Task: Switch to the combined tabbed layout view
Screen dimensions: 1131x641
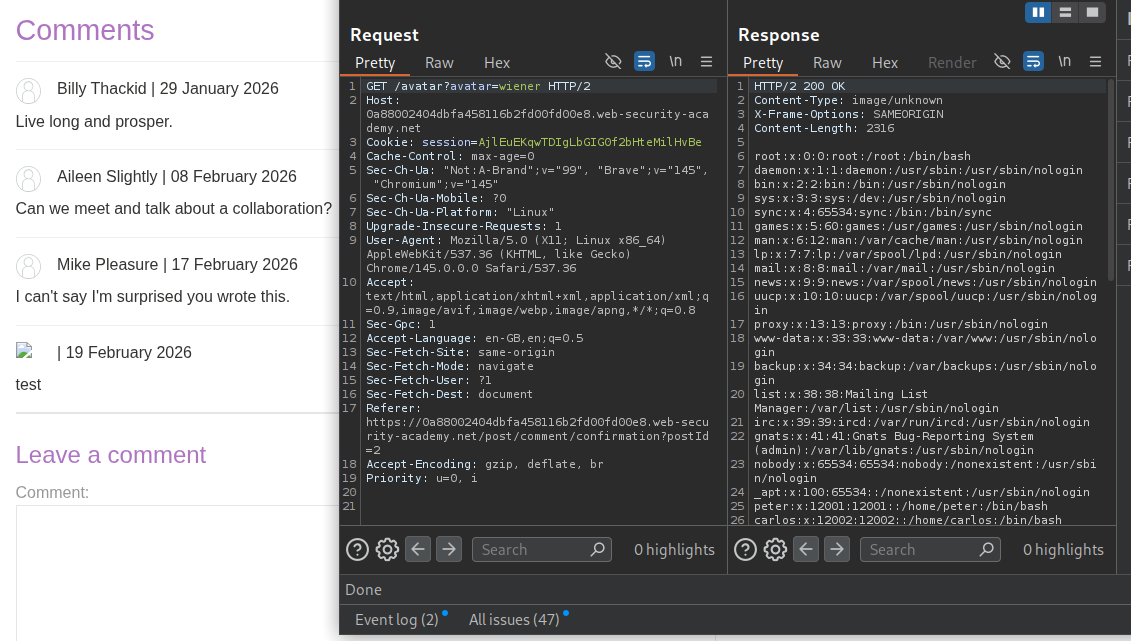Action: 1092,12
